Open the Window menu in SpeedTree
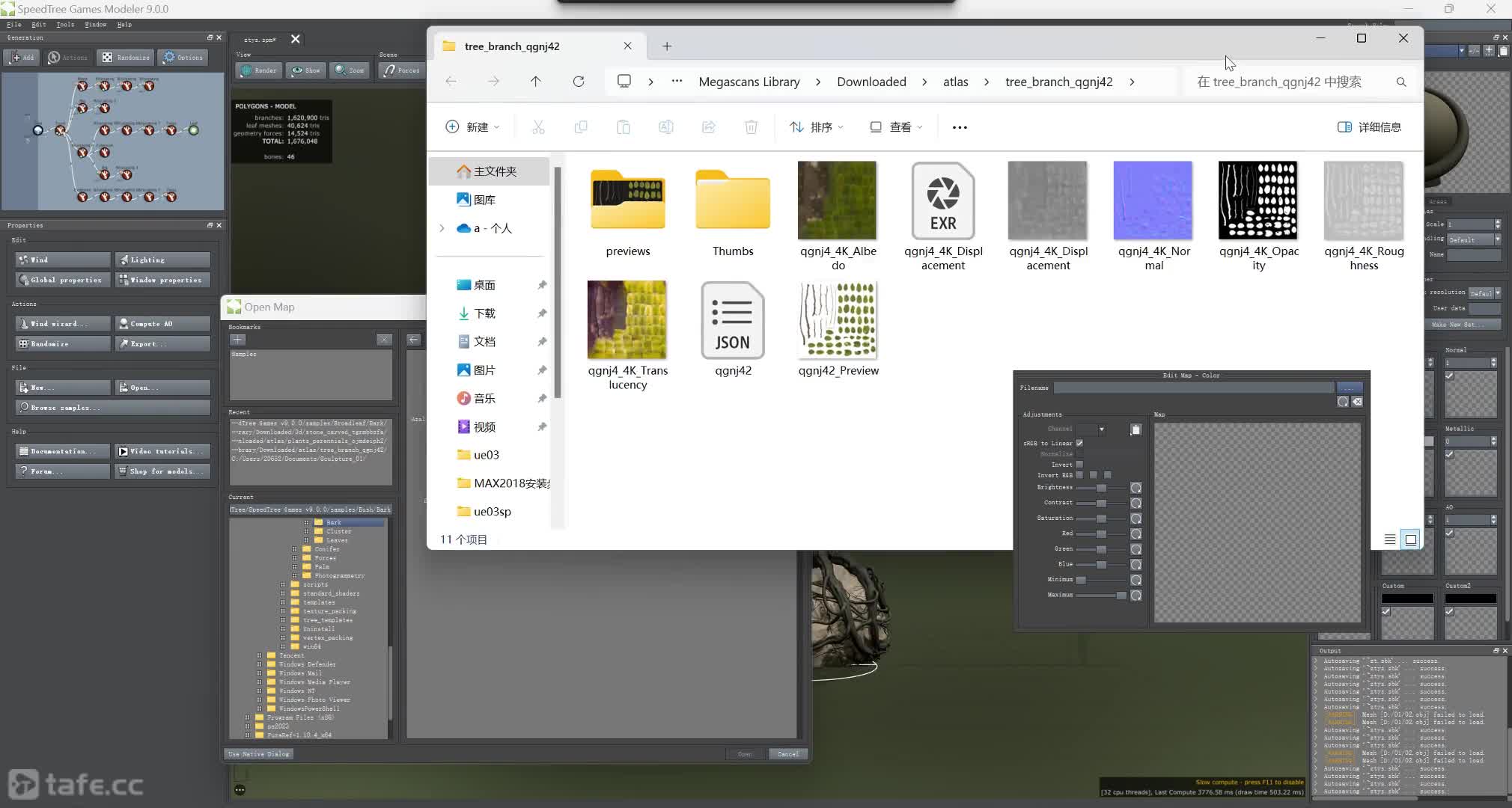 coord(95,25)
